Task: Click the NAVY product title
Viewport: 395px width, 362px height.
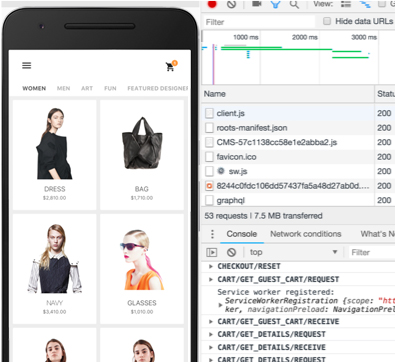Action: point(54,303)
